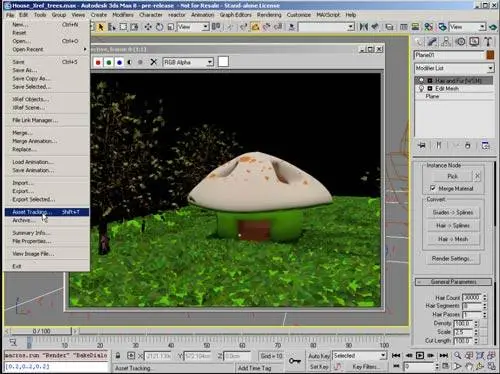Screen dimensions: 500x374
Task: Toggle blue channel in render window
Action: [119, 62]
